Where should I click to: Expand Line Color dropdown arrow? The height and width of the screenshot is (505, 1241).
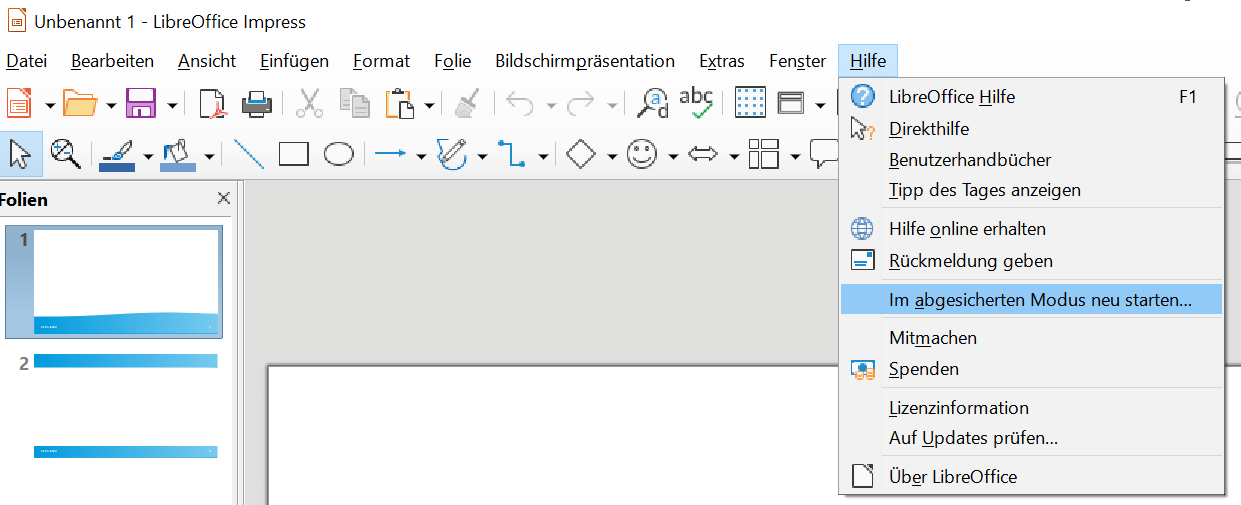click(x=148, y=155)
